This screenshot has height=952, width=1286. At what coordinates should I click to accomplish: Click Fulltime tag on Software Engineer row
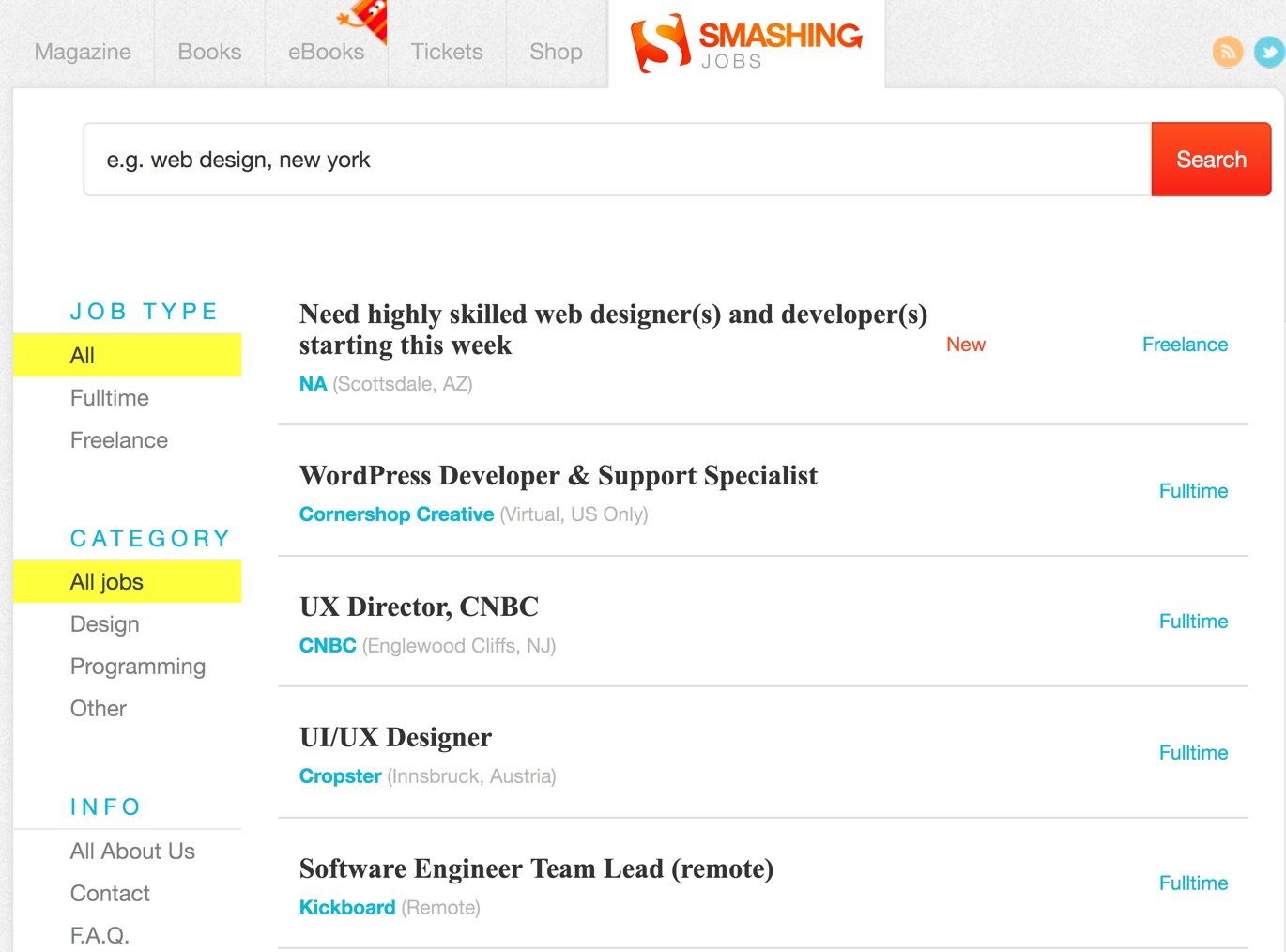coord(1193,883)
